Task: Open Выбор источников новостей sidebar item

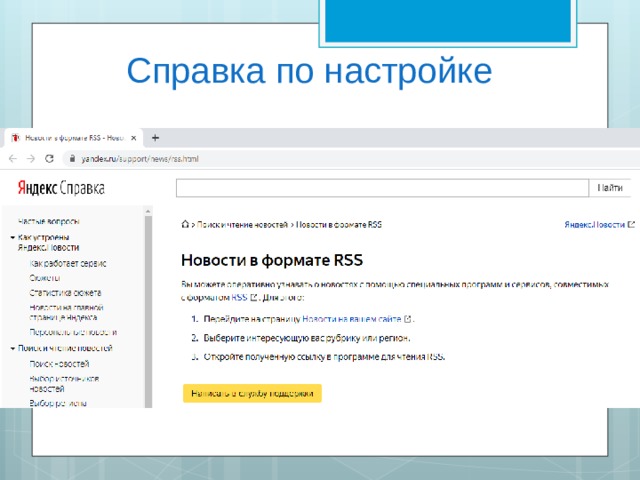Action: [x=64, y=383]
